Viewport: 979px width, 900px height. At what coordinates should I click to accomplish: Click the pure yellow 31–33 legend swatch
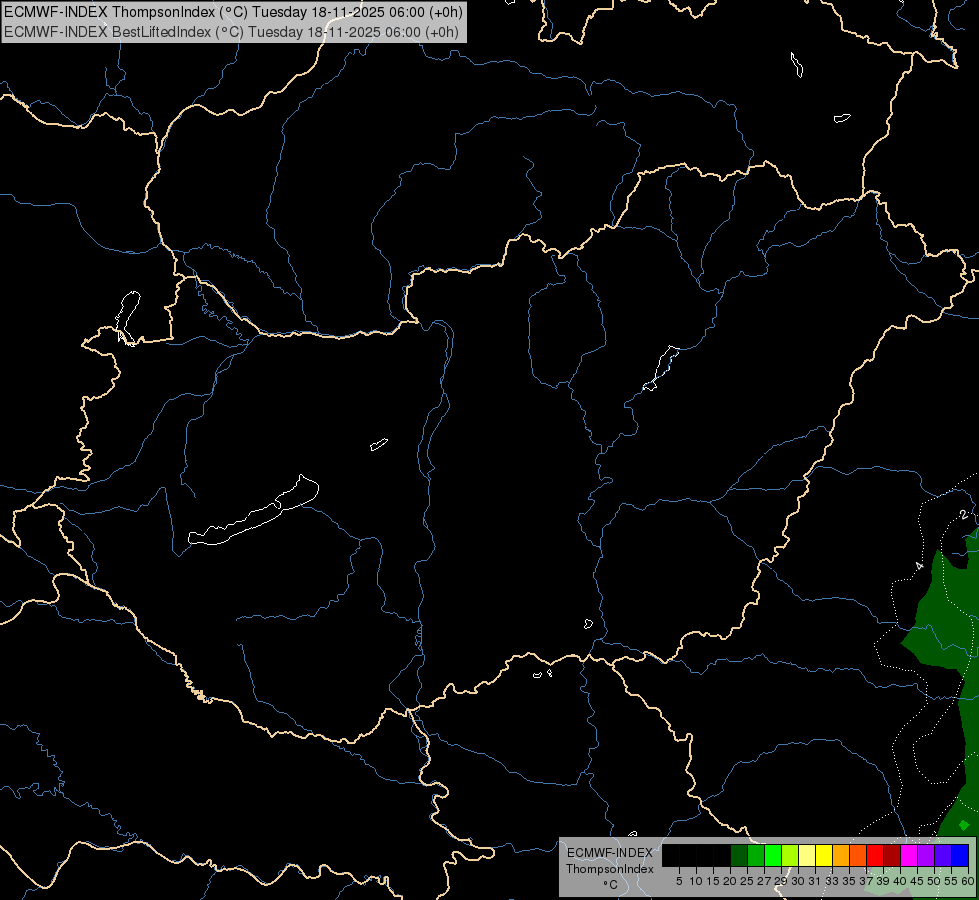pyautogui.click(x=824, y=855)
